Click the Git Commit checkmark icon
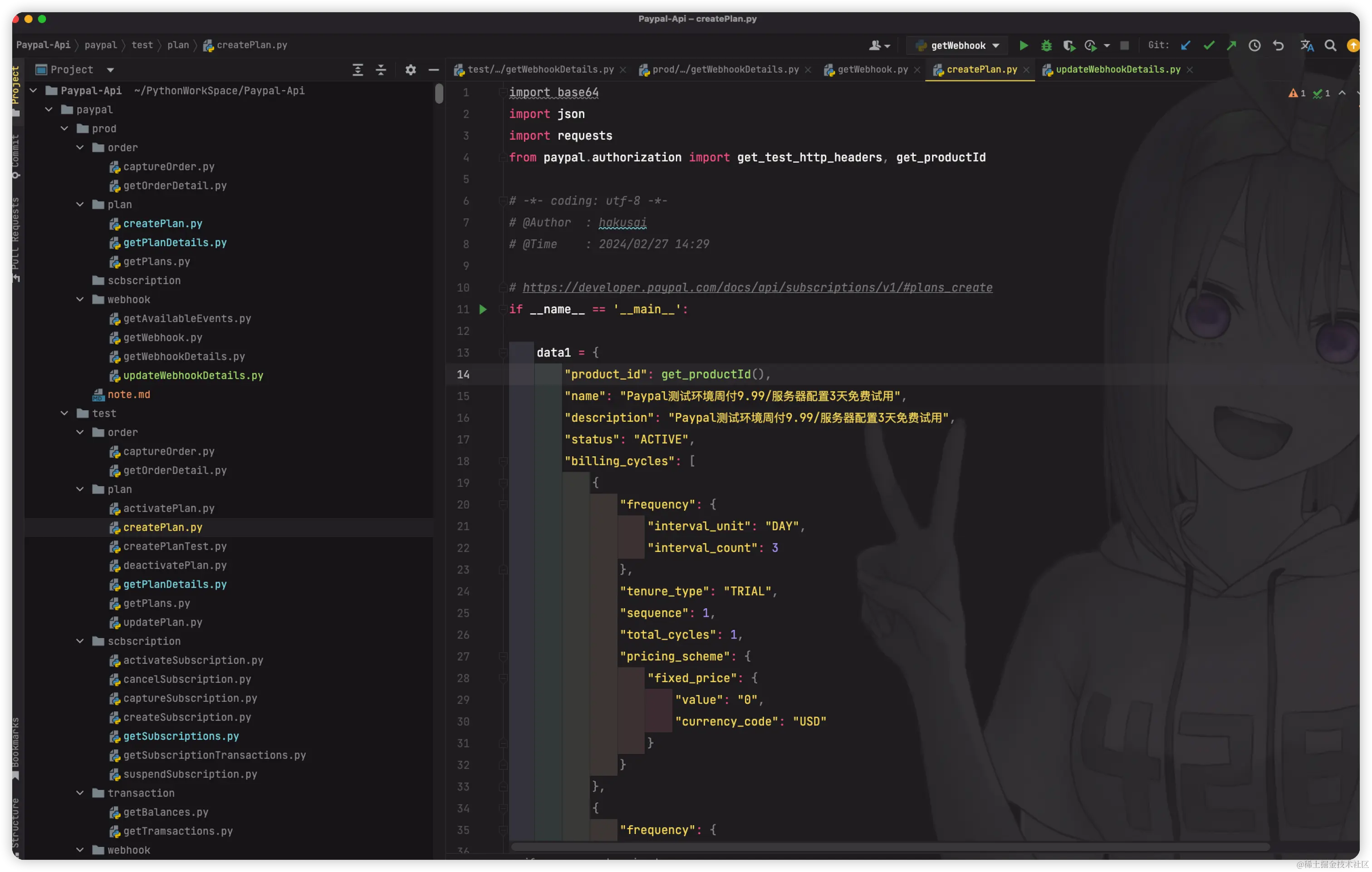 click(x=1209, y=45)
